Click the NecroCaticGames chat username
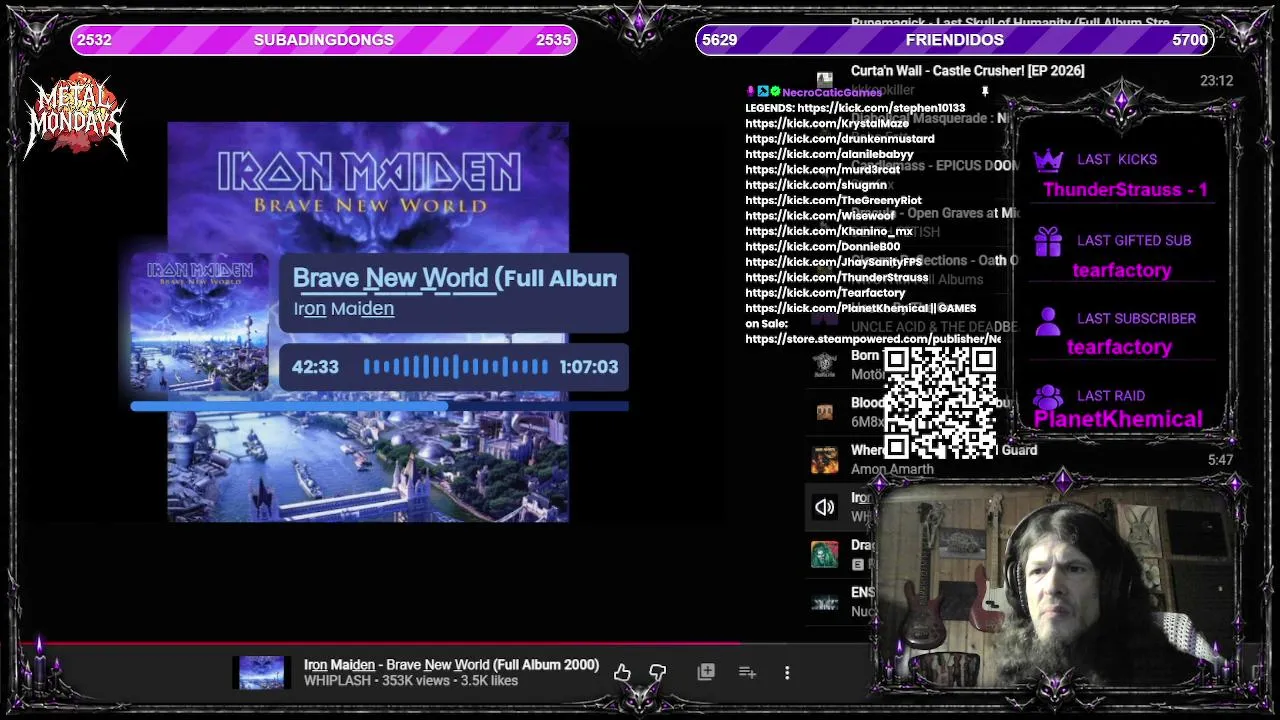Image resolution: width=1280 pixels, height=720 pixels. click(832, 92)
